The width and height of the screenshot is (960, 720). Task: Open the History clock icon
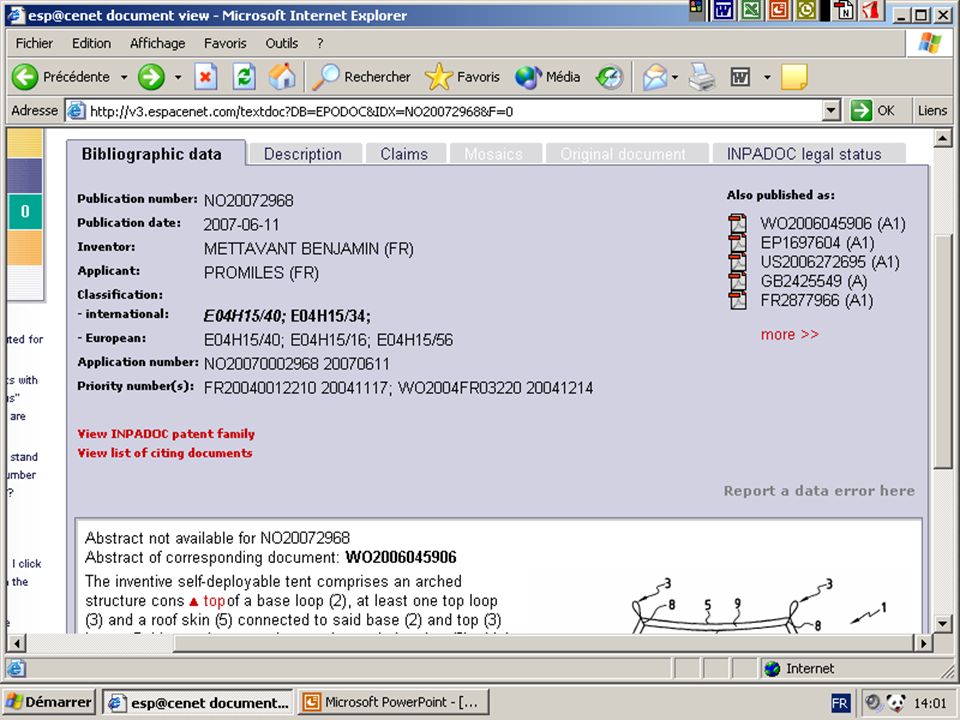tap(609, 77)
